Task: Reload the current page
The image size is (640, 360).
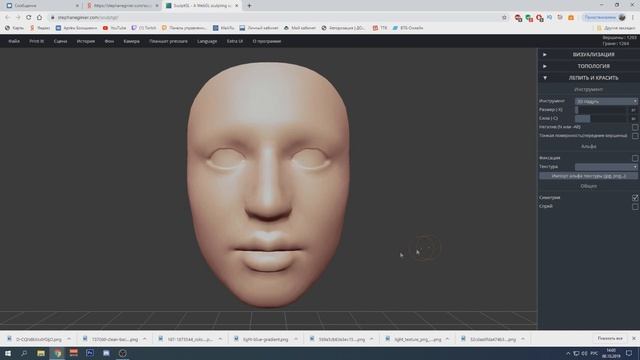Action: click(29, 17)
